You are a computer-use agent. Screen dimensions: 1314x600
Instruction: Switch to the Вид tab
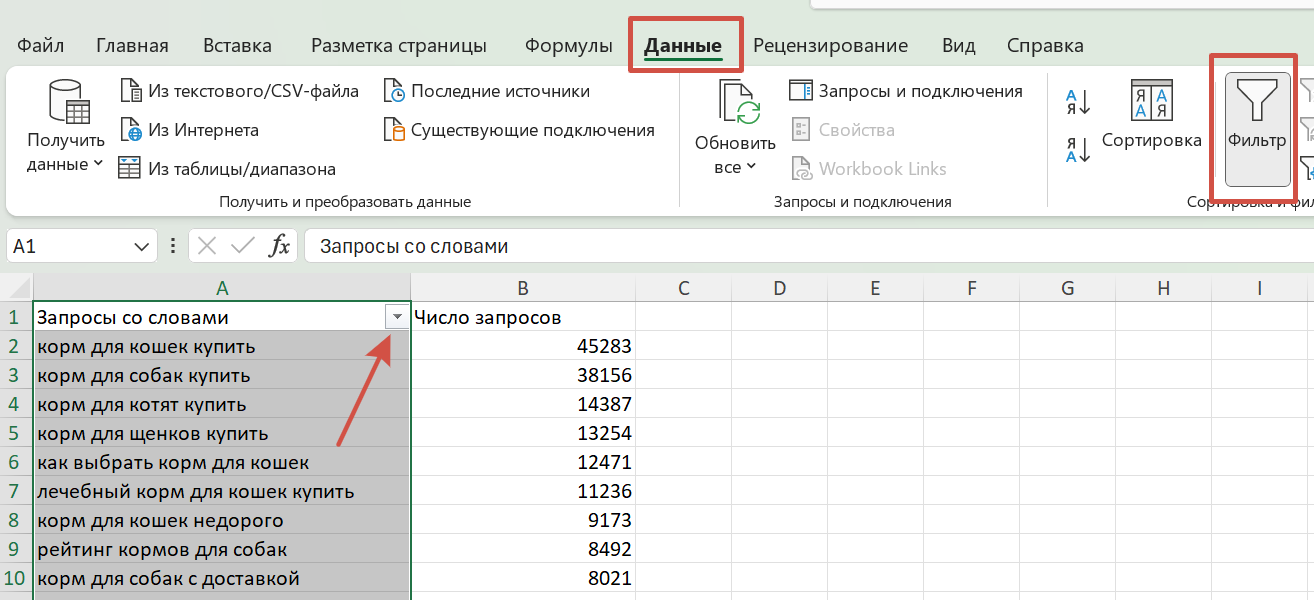coord(959,45)
